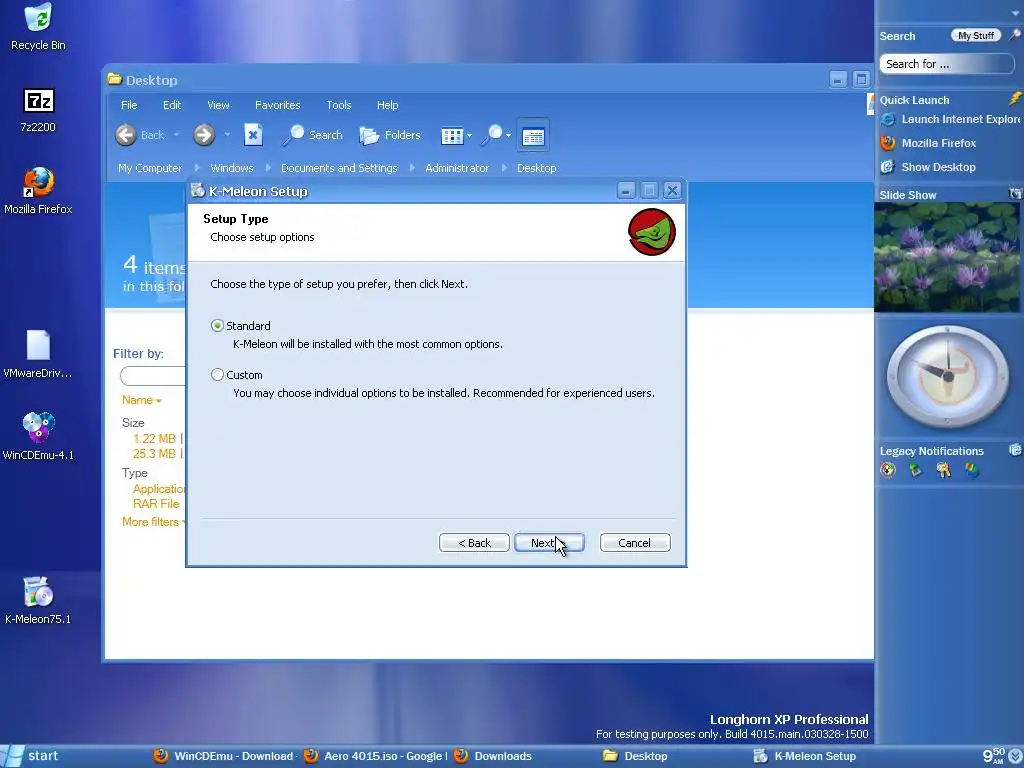Click the preview pane toolbar icon

pyautogui.click(x=533, y=136)
